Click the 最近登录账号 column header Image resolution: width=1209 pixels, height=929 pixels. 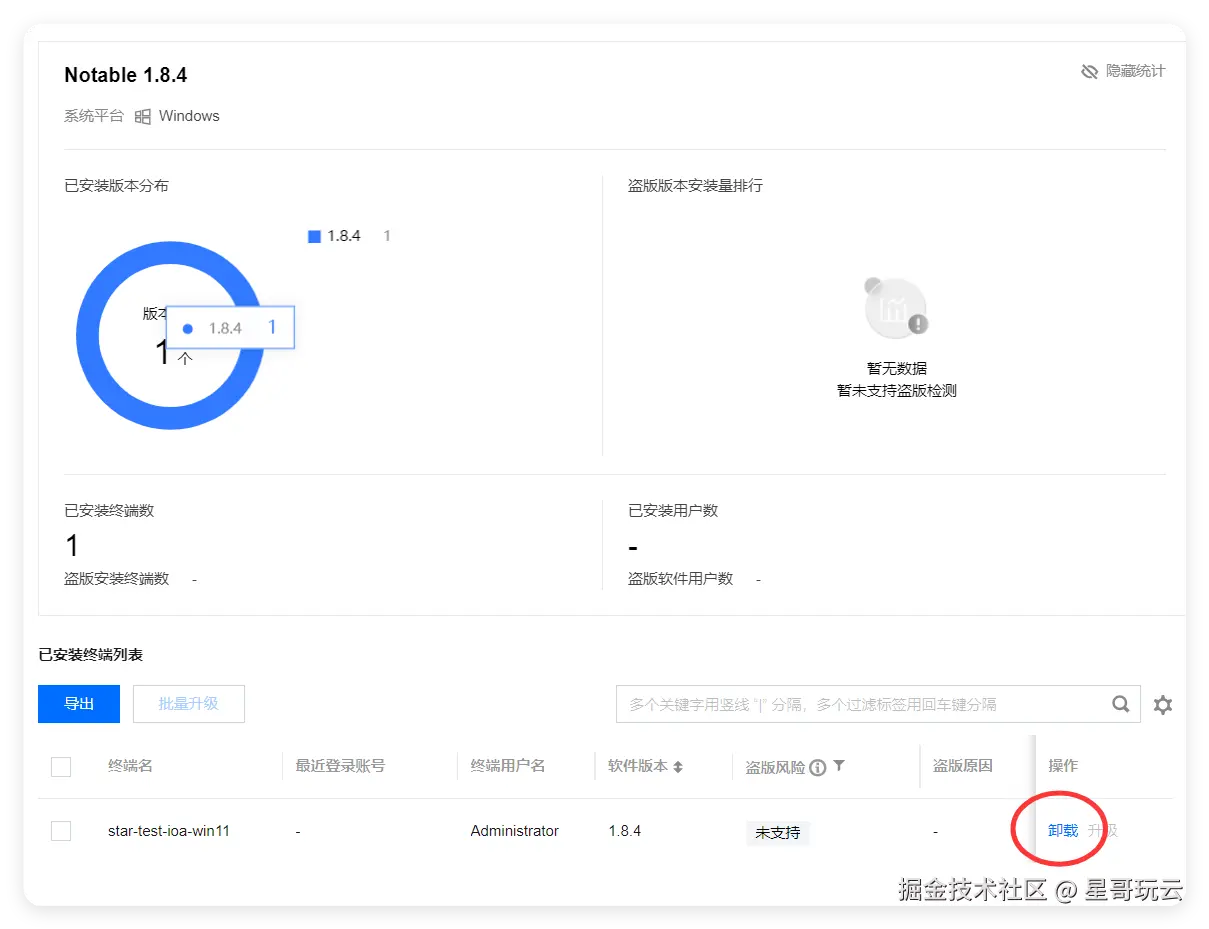coord(340,766)
